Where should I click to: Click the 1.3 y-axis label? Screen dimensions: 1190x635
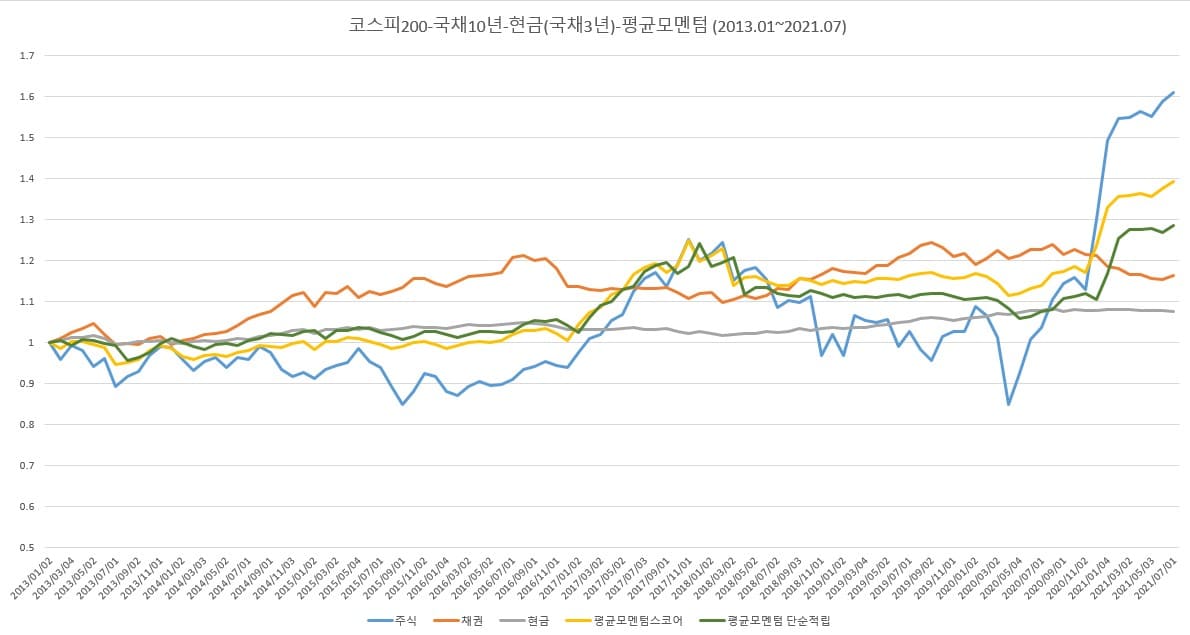coord(27,219)
